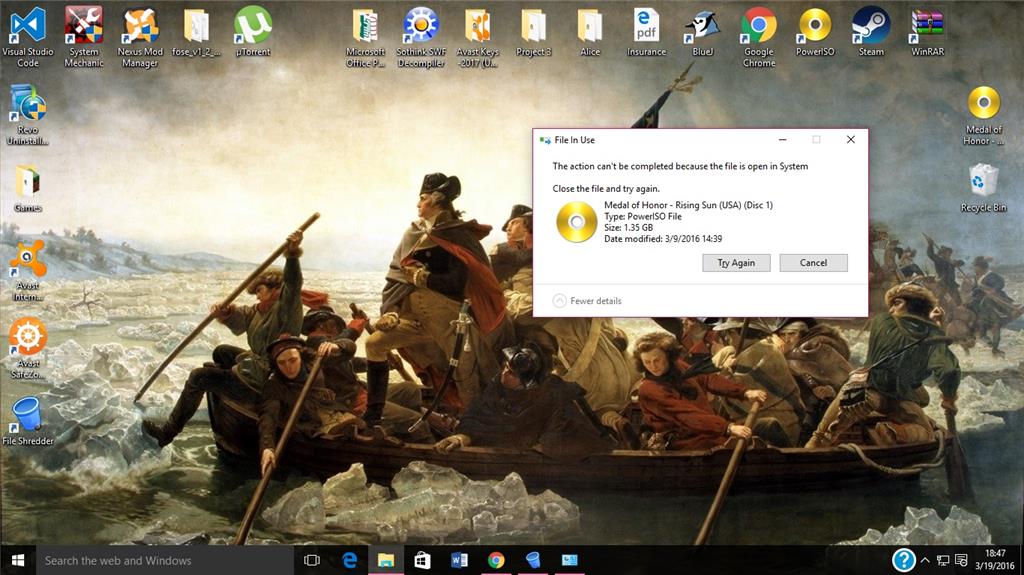Click the 'Size: 1.35 GB' text in dialog
Image resolution: width=1024 pixels, height=575 pixels.
(628, 227)
